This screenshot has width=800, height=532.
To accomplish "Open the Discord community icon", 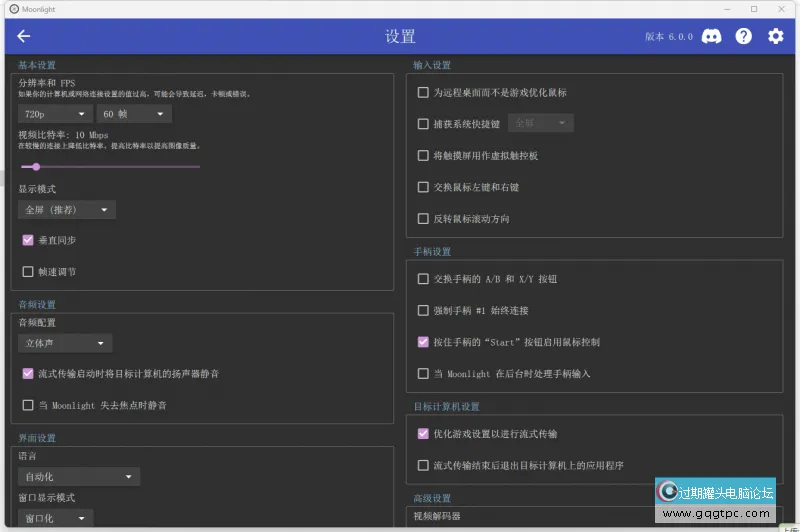I will click(x=711, y=36).
